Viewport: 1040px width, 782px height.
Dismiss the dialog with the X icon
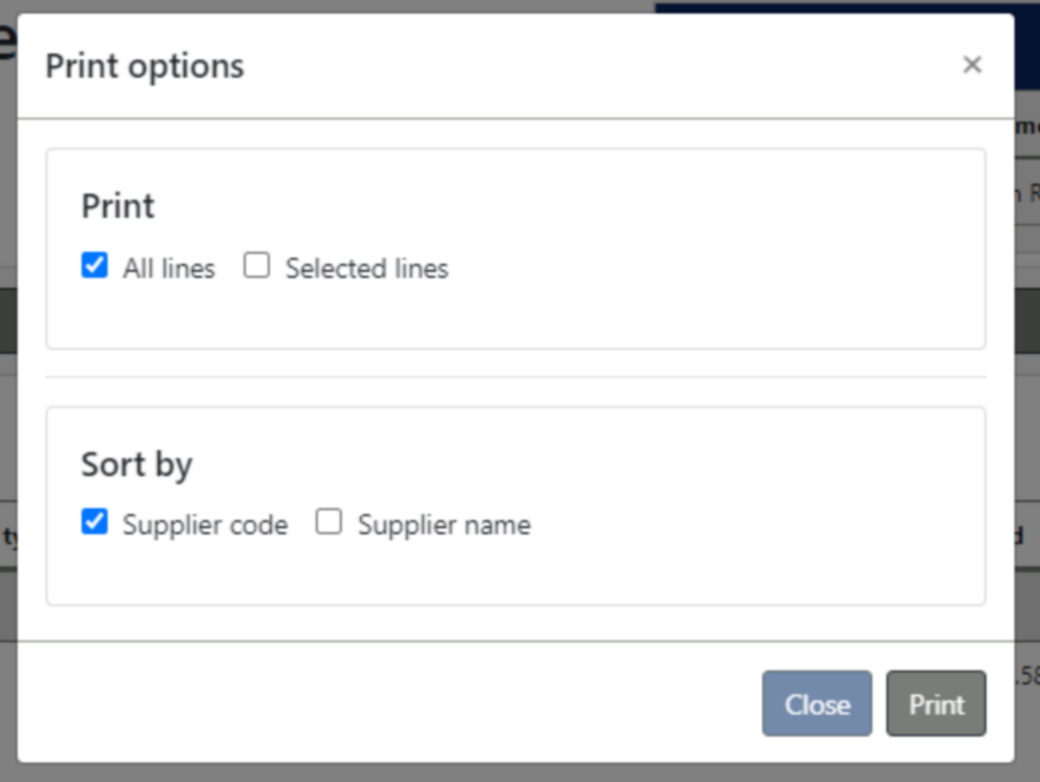point(972,64)
